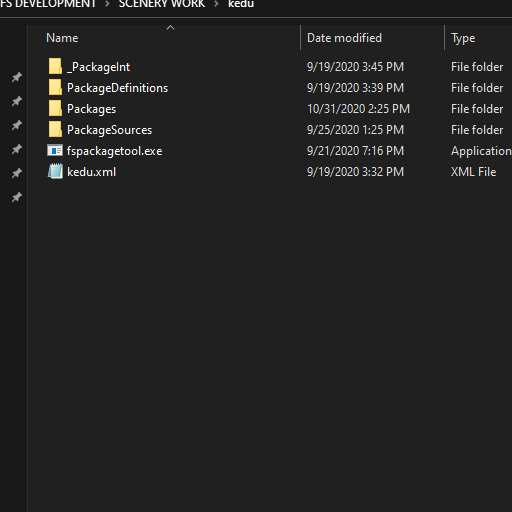Click the lowest pin icon in sidebar

17,197
